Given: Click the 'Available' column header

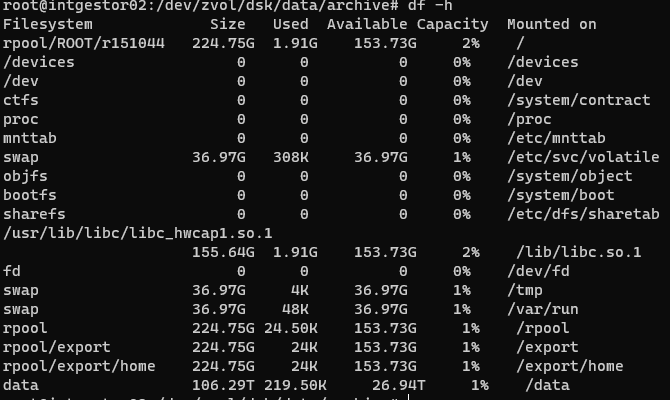Looking at the screenshot, I should pos(367,24).
